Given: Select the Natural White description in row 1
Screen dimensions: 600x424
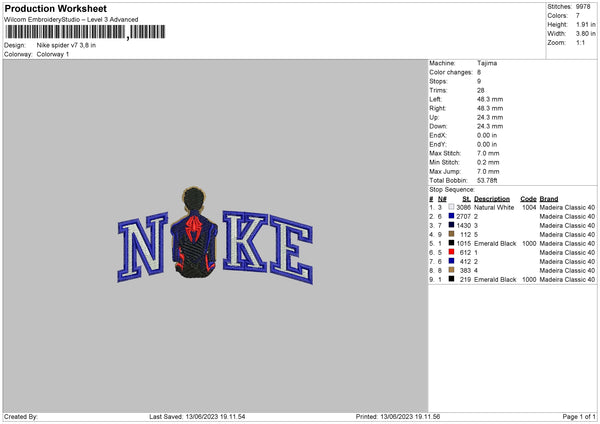Looking at the screenshot, I should coord(494,207).
